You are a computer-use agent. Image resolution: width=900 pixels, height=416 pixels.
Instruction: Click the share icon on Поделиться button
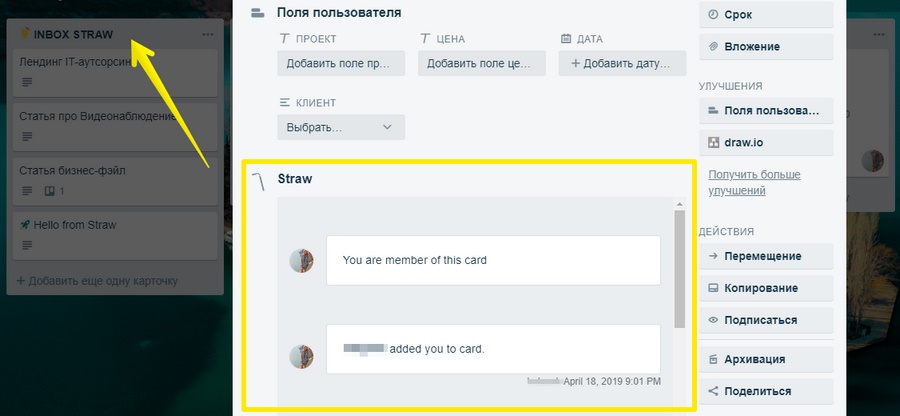[x=713, y=391]
